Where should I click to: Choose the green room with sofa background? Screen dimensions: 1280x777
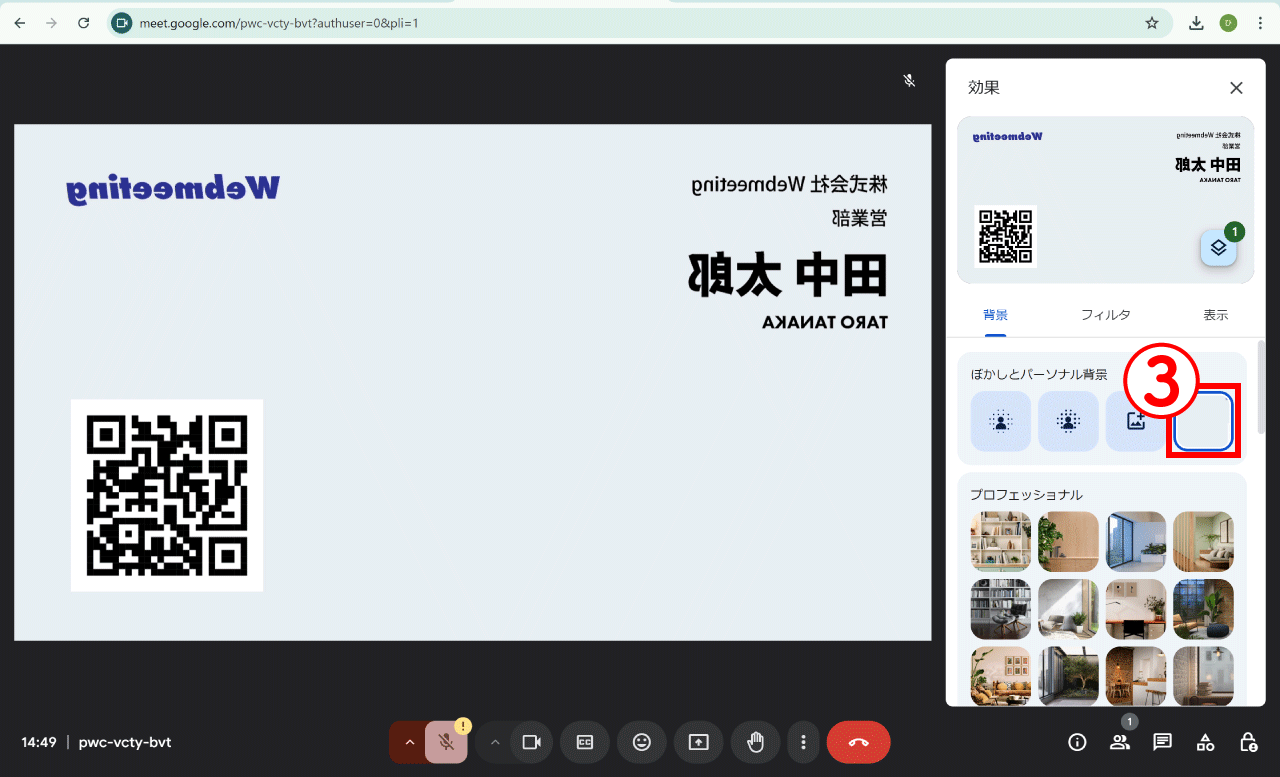point(1203,542)
